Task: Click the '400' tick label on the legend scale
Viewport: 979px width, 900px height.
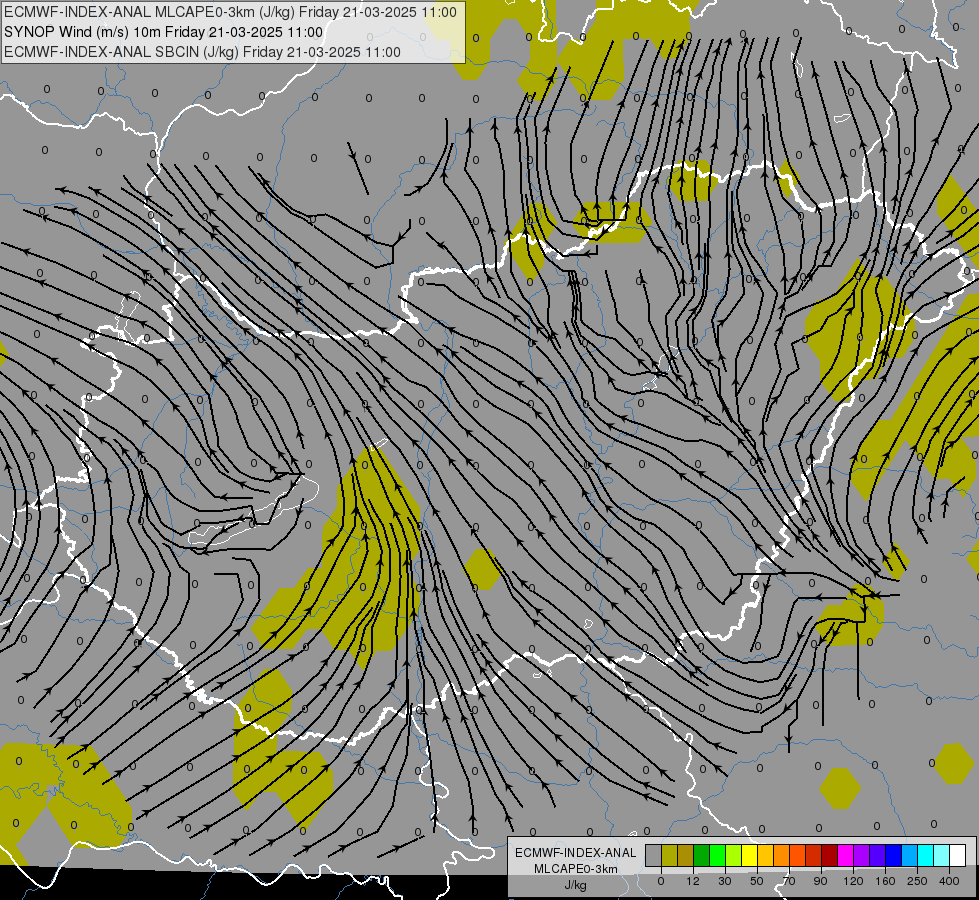Action: point(949,881)
